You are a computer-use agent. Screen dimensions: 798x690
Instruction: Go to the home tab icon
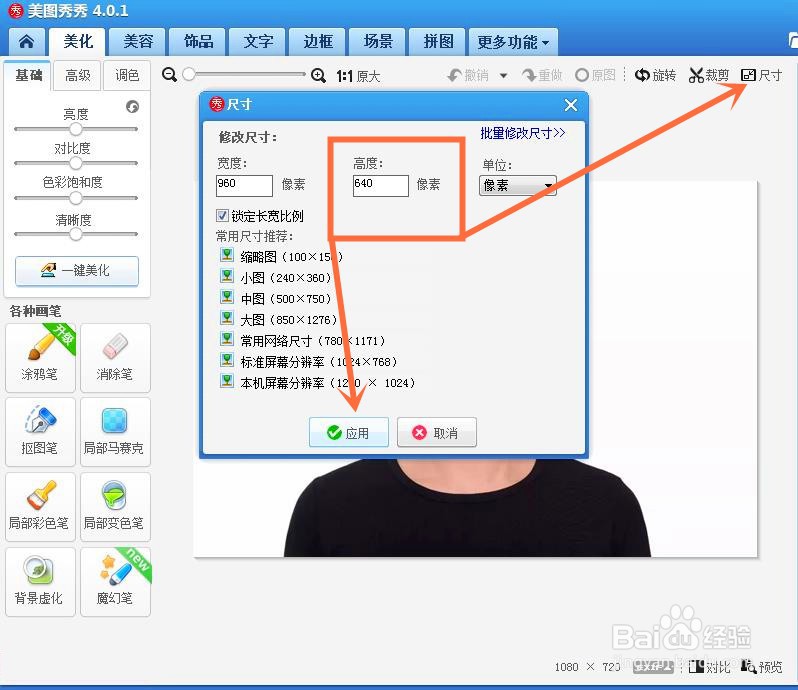(26, 42)
